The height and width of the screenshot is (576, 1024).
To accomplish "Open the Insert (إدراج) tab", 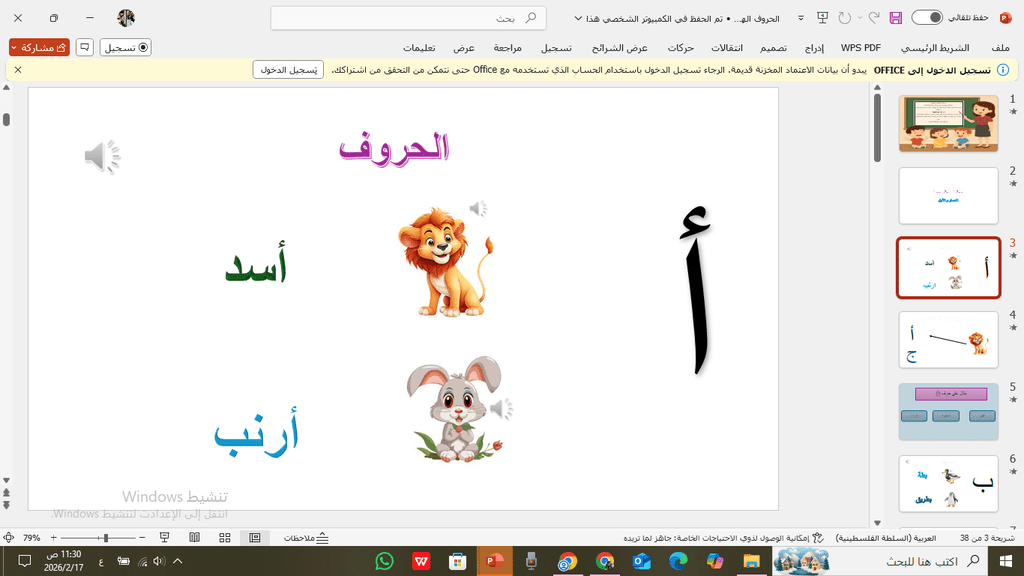I will (x=814, y=48).
